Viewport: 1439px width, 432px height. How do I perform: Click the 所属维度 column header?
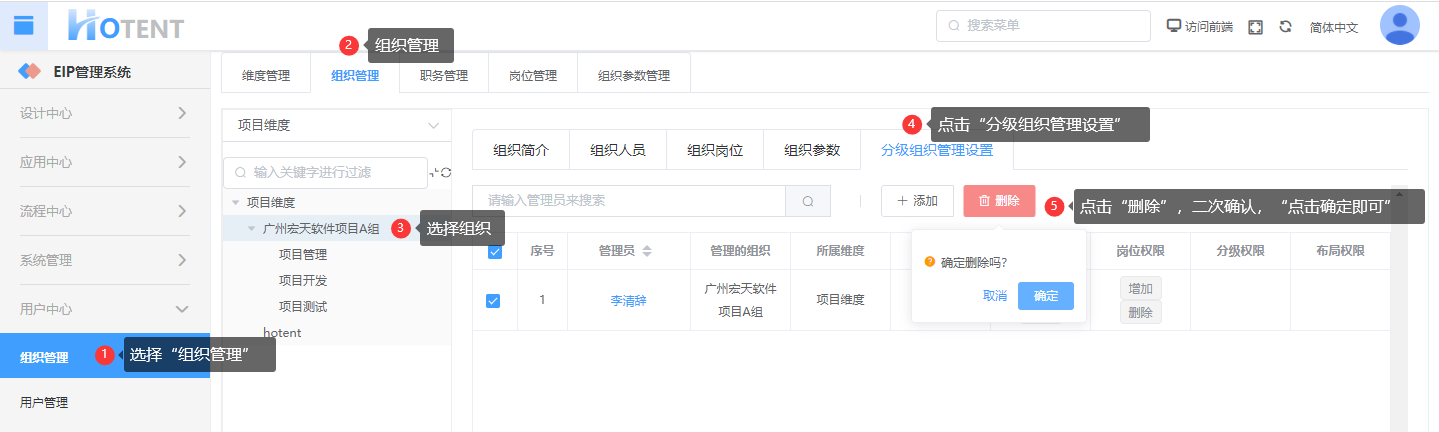tap(841, 251)
